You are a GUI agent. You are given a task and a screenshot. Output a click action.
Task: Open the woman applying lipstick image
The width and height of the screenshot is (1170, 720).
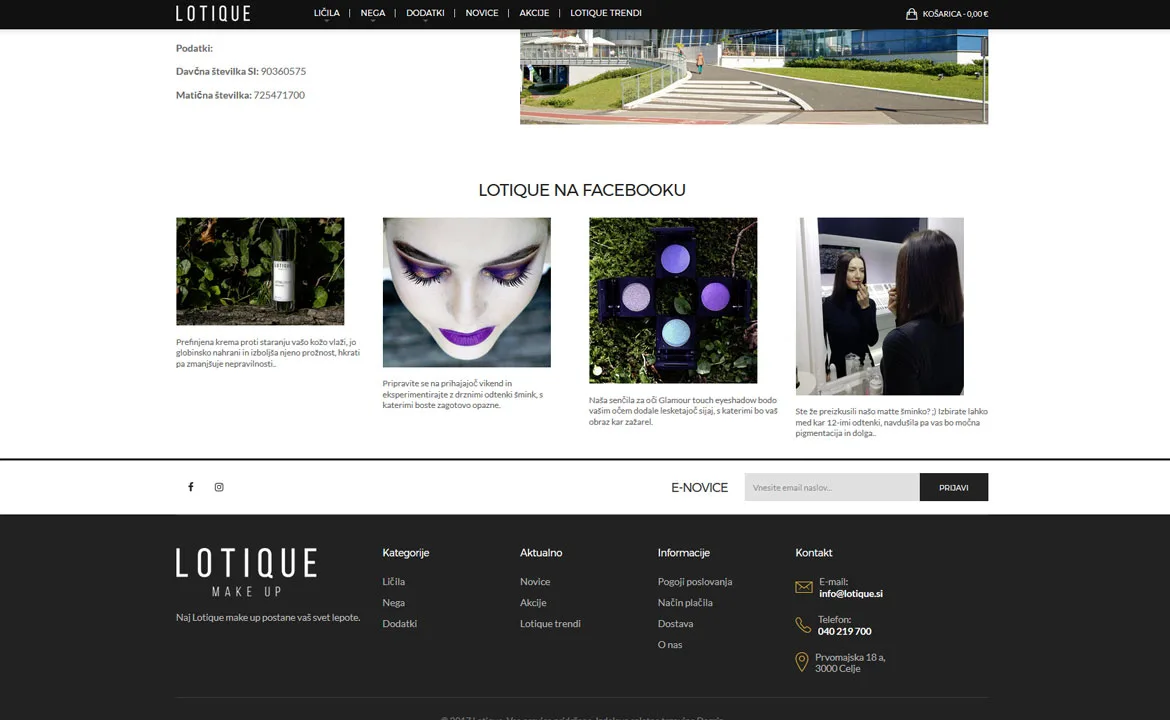point(880,307)
